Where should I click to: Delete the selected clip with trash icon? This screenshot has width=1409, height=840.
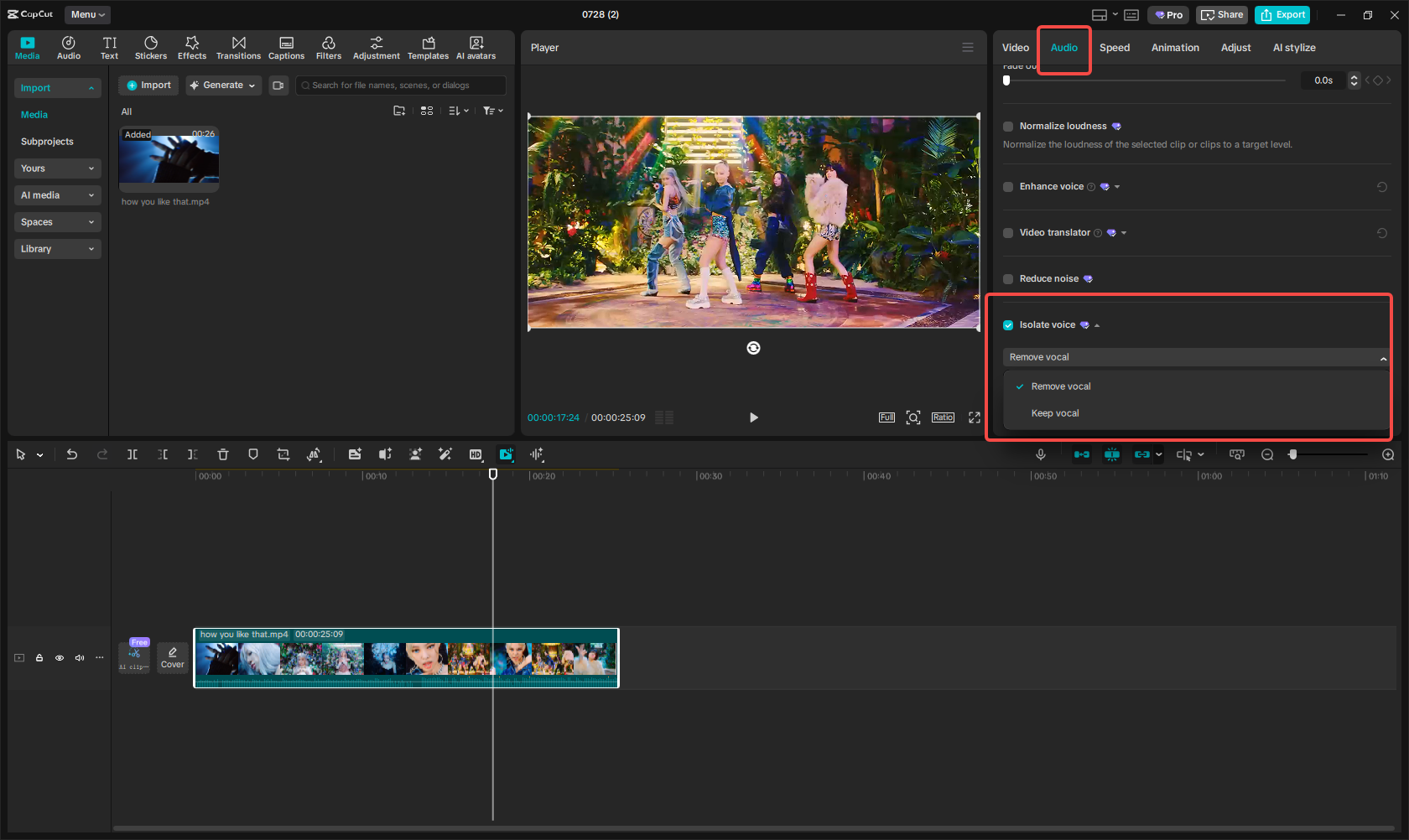click(x=223, y=454)
